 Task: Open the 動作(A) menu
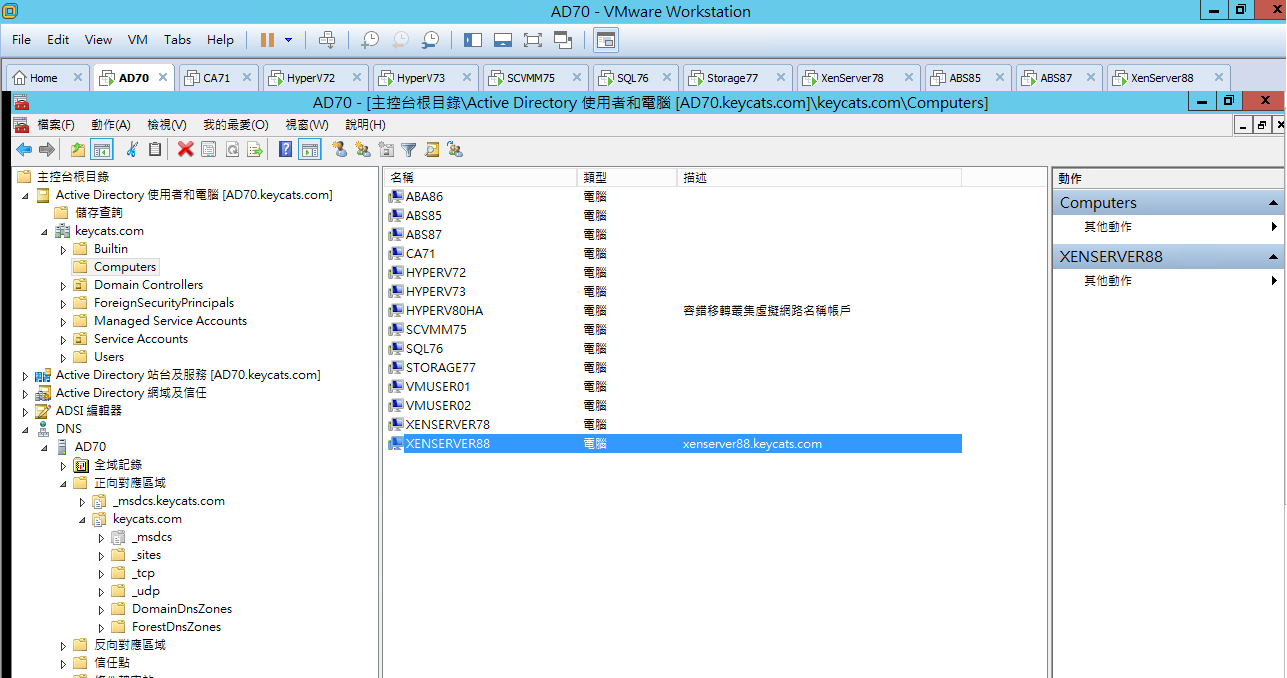pyautogui.click(x=111, y=125)
